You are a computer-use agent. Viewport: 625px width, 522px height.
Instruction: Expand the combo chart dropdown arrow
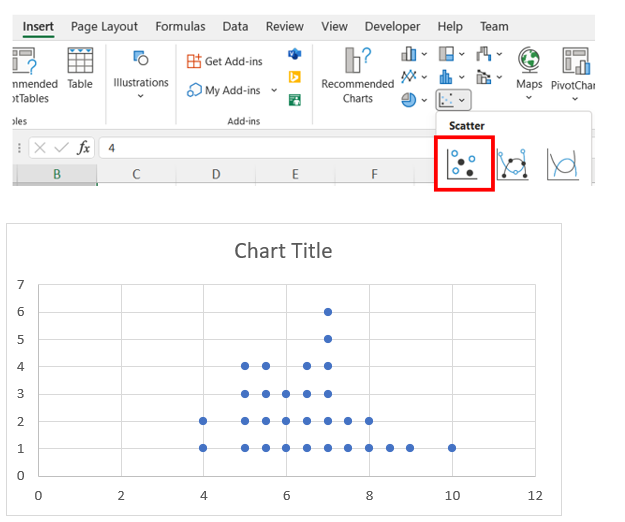pos(499,77)
